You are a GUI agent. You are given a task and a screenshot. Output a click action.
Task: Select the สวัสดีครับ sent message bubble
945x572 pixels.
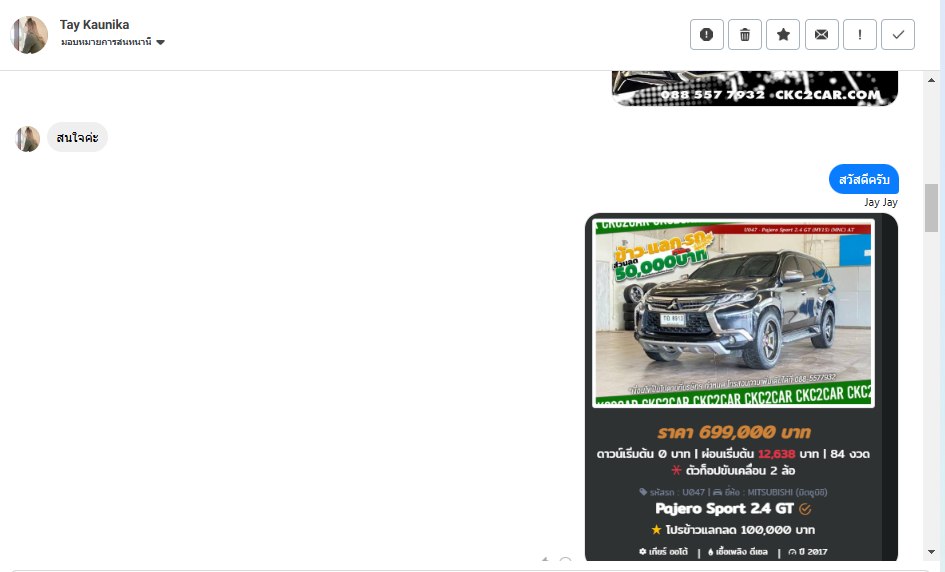tap(864, 179)
